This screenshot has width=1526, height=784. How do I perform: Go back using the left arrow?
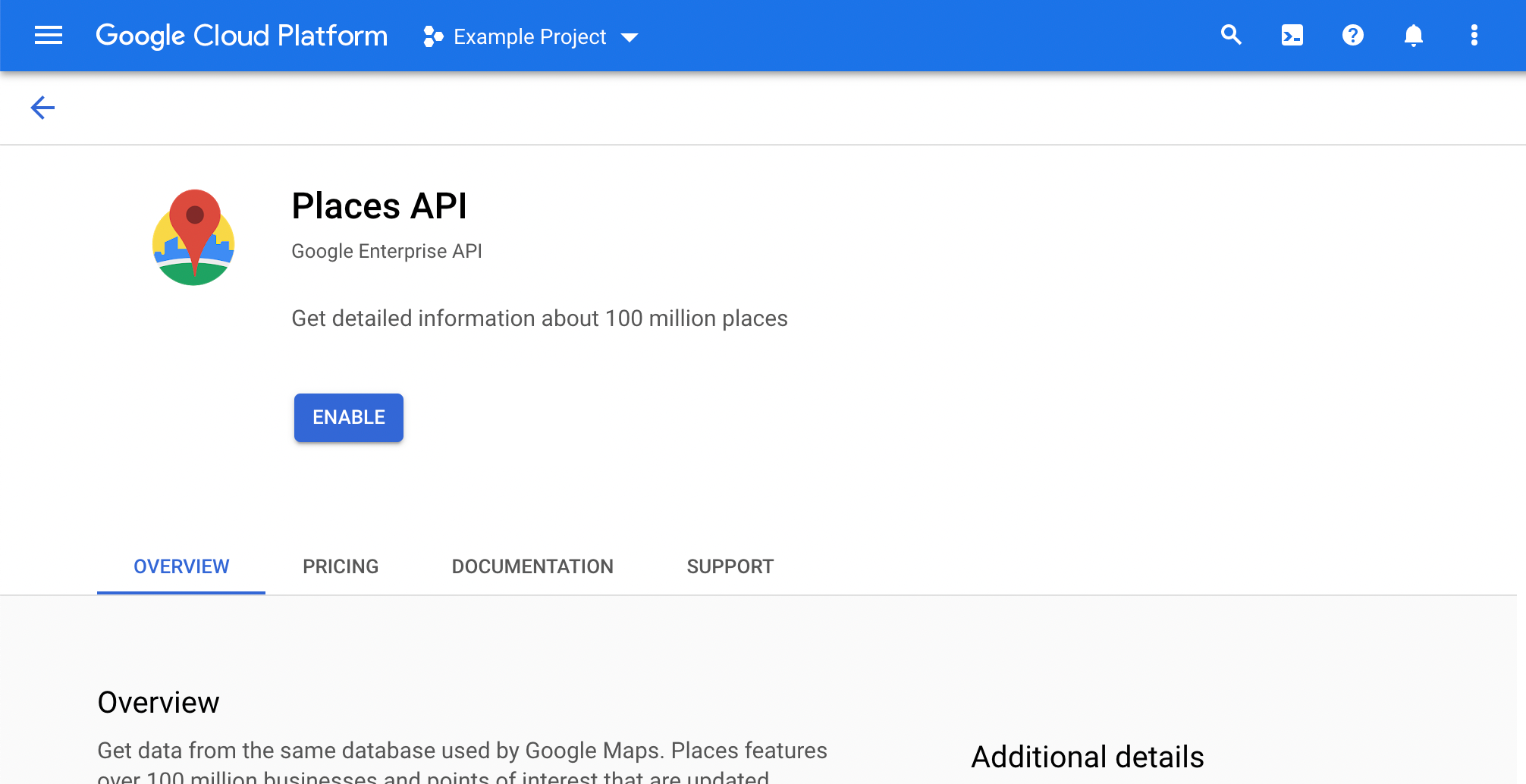point(42,108)
